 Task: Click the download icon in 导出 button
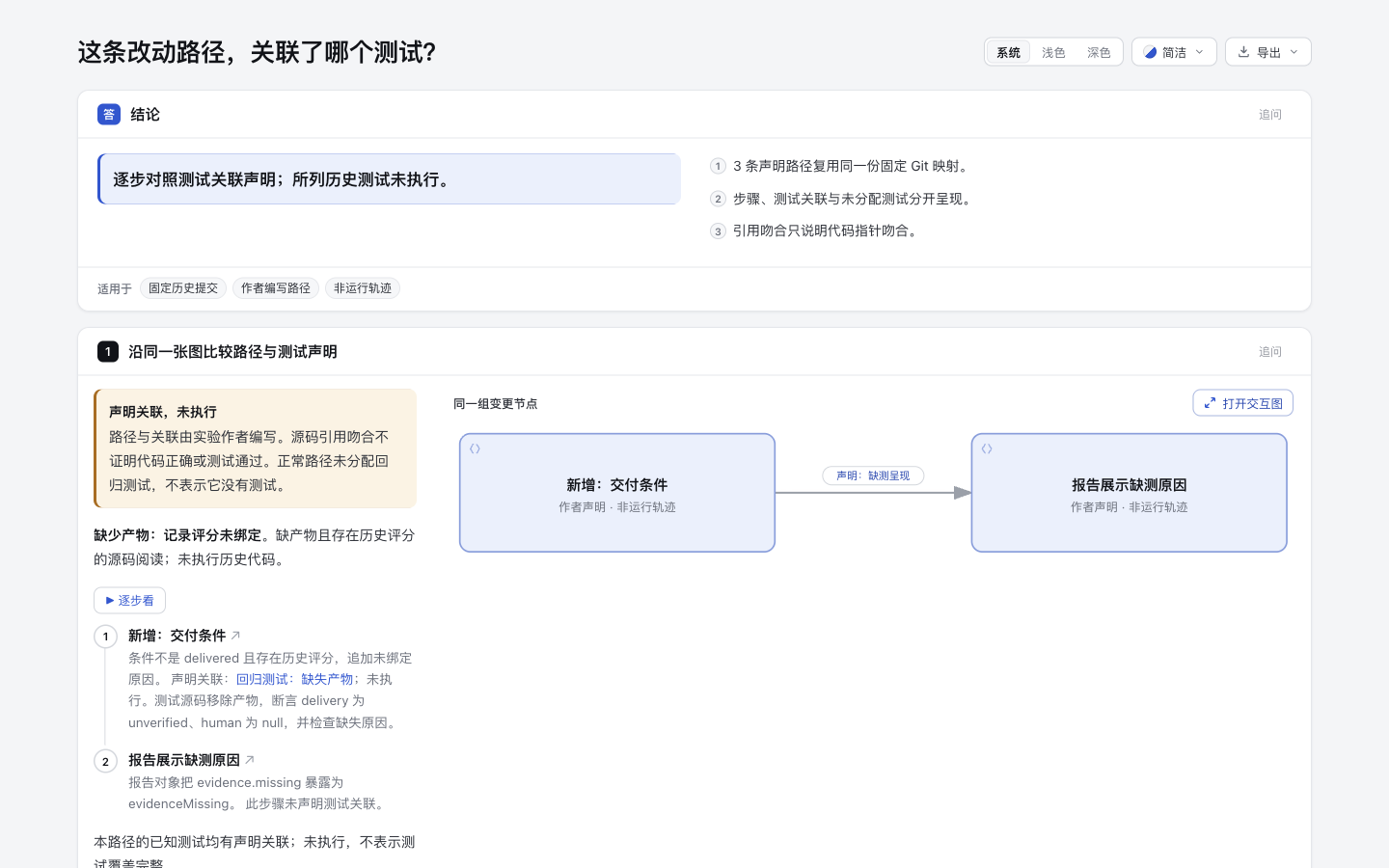[1243, 52]
